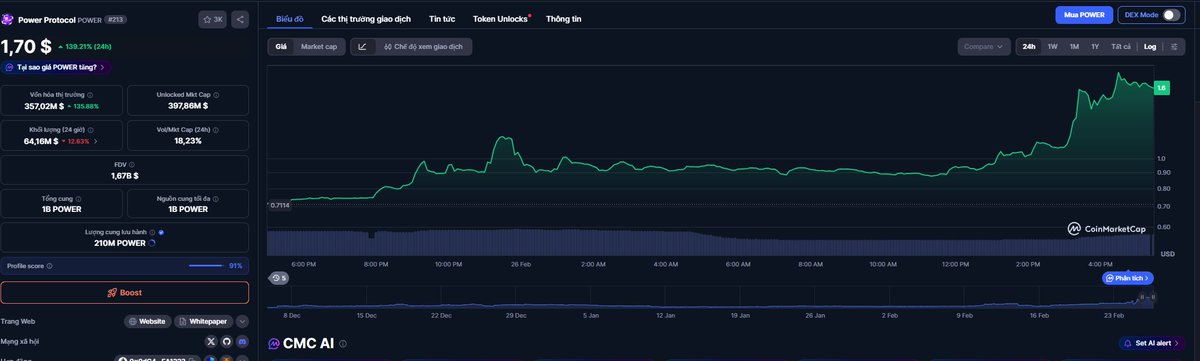The height and width of the screenshot is (361, 1200).
Task: Click the 397,86M $ unlocked market cap value
Action: (188, 106)
